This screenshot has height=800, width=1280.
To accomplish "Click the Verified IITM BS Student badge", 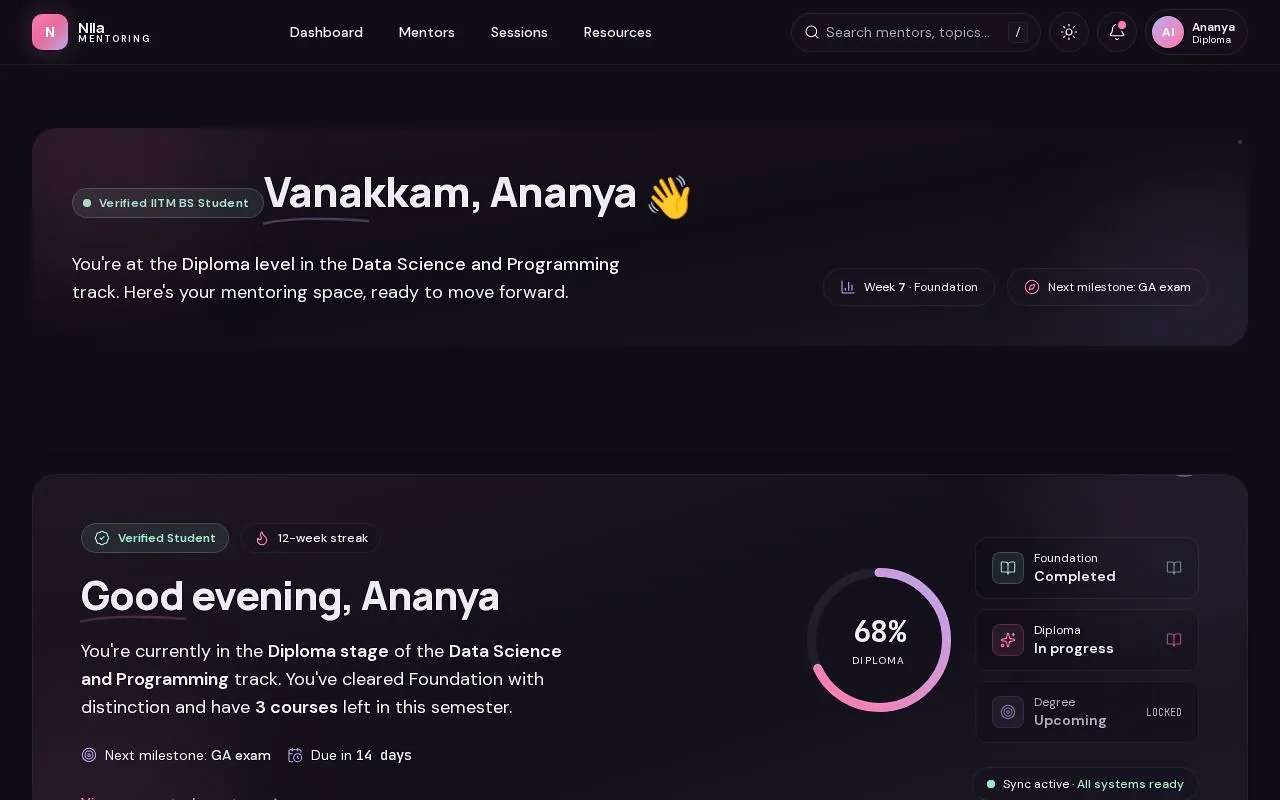I will (x=168, y=203).
